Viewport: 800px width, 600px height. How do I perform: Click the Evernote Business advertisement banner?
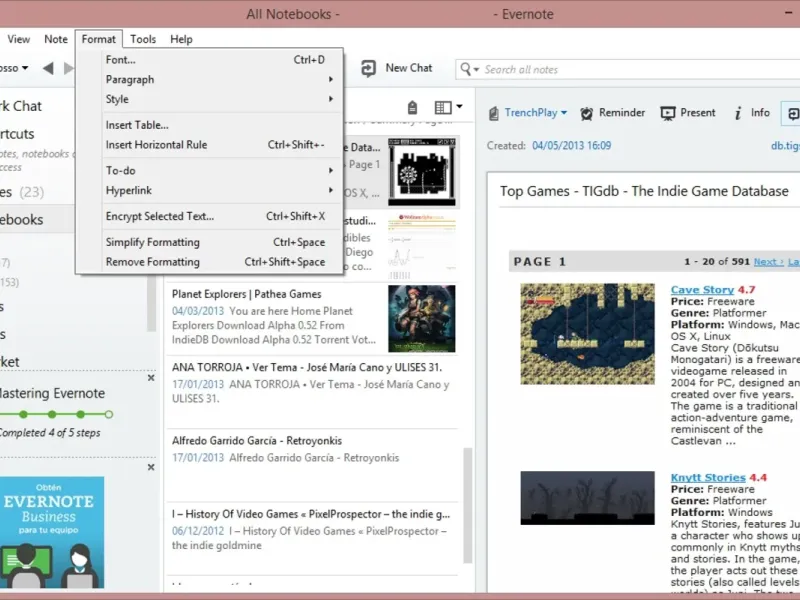[x=52, y=532]
